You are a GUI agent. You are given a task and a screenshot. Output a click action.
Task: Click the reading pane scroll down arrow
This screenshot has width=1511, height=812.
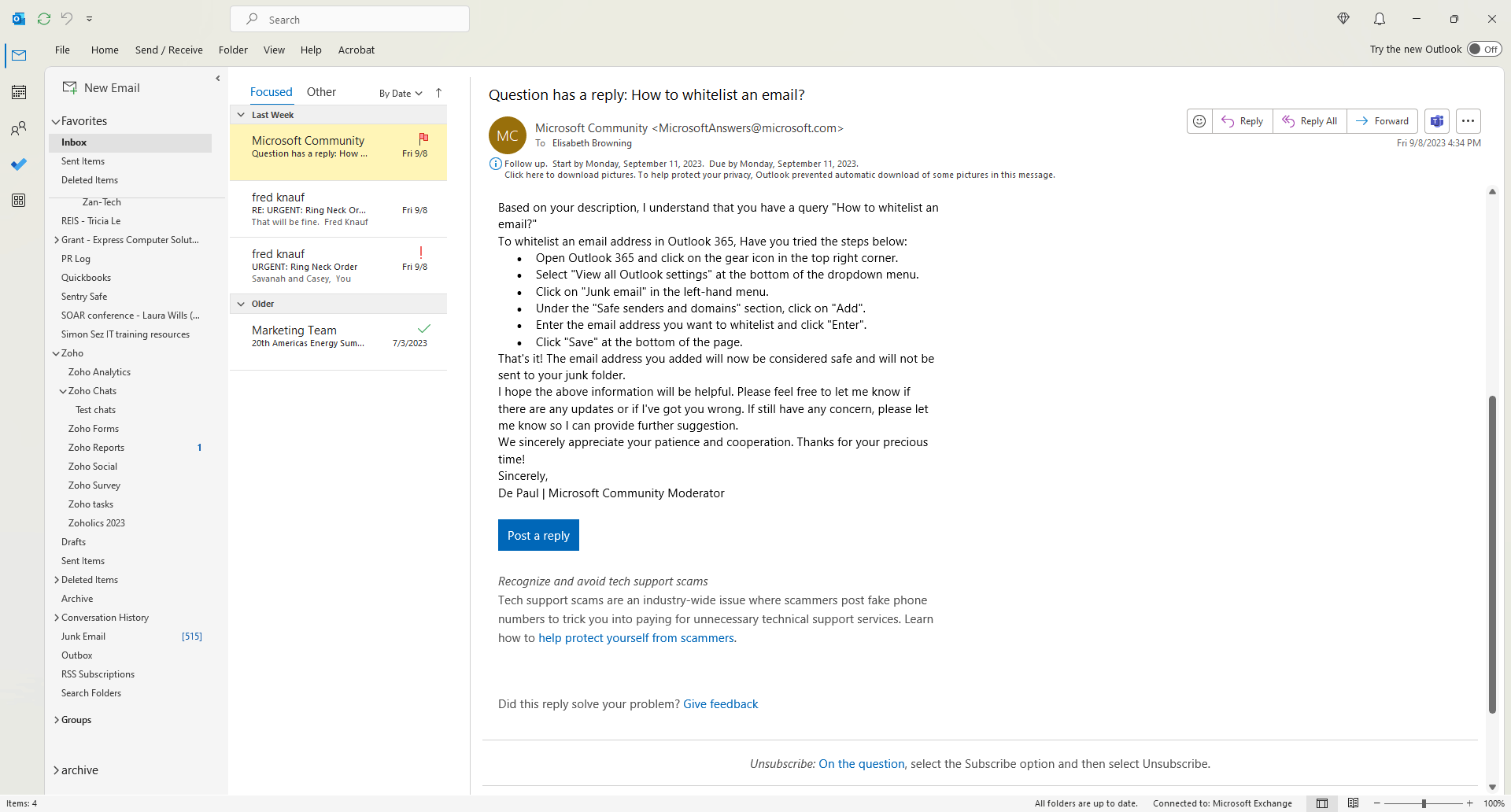[1492, 787]
